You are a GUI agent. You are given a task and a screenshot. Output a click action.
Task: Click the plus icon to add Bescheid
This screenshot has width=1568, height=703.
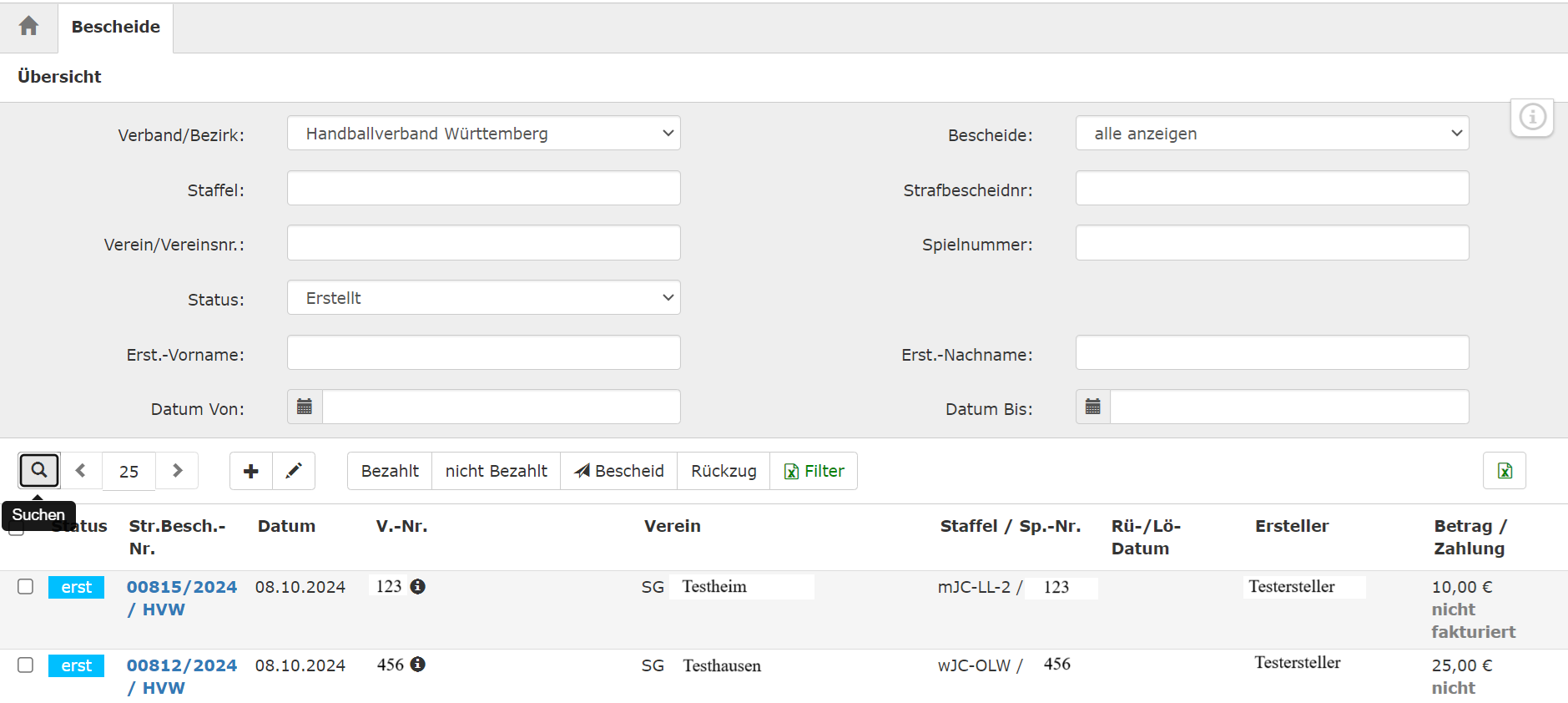pos(250,471)
